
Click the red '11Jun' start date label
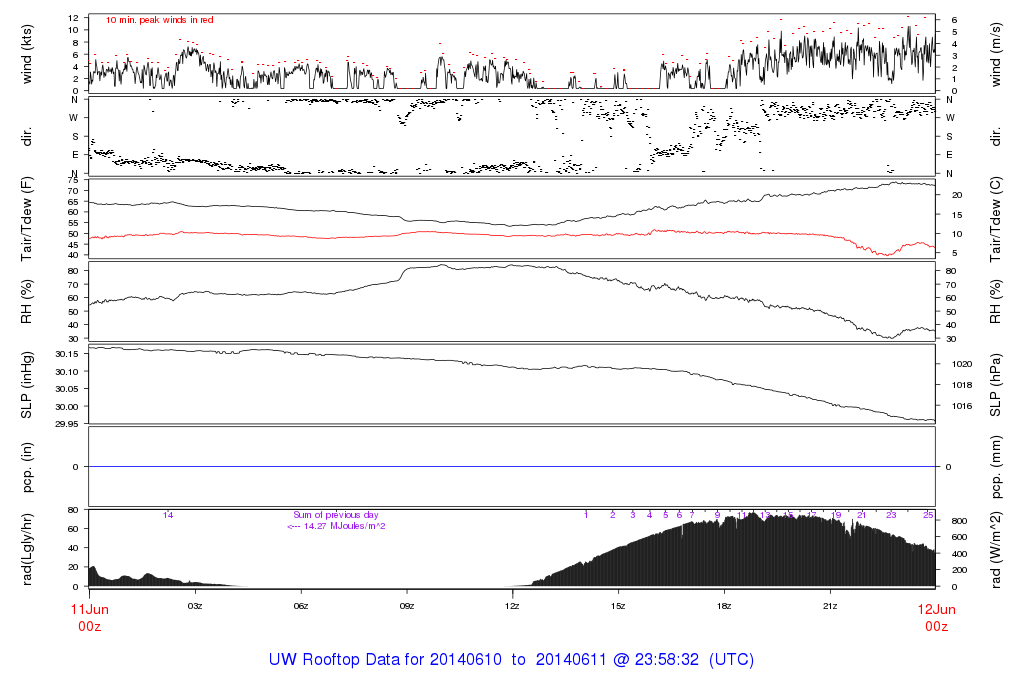pyautogui.click(x=89, y=609)
